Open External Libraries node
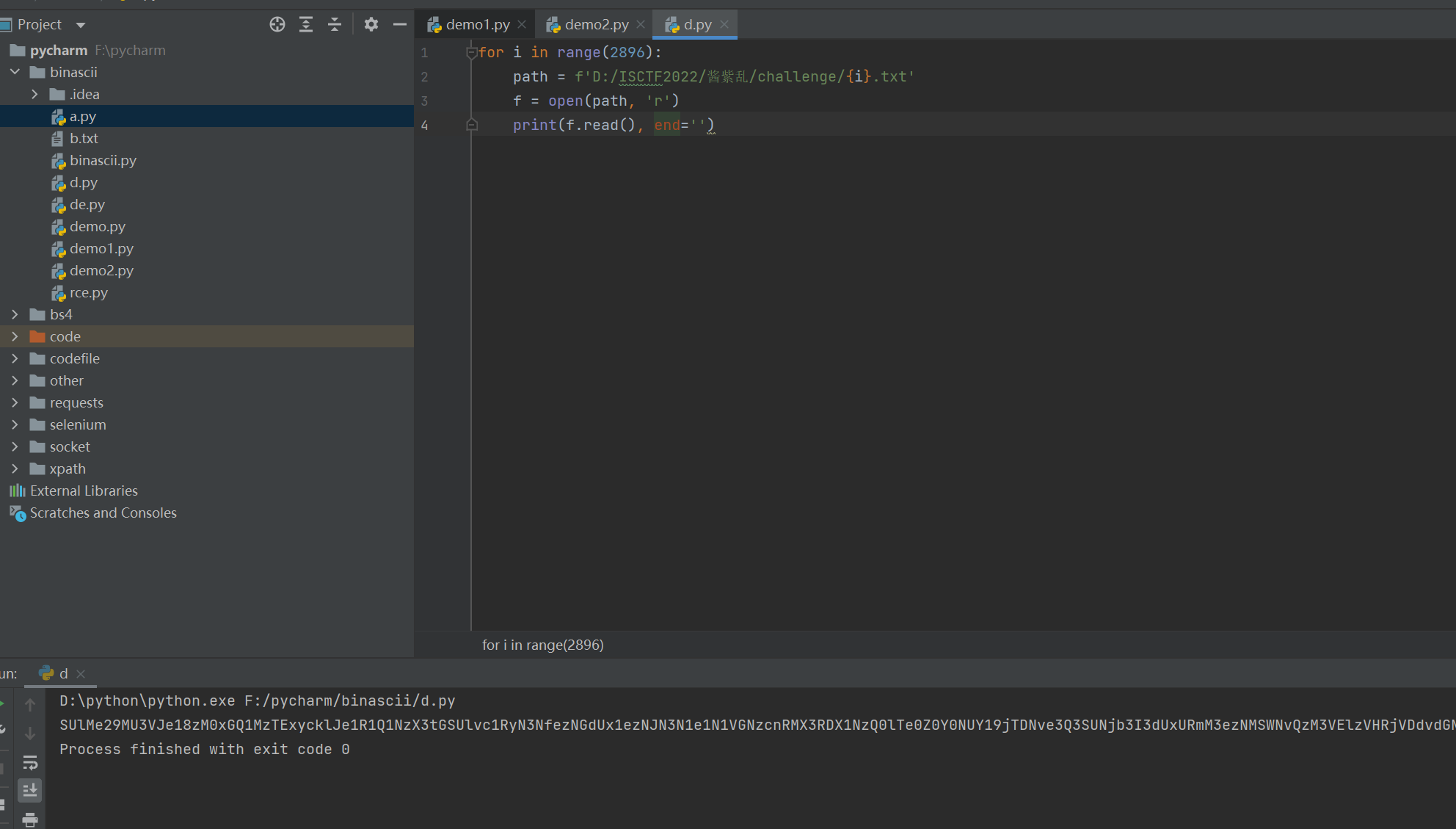1456x829 pixels. pyautogui.click(x=84, y=490)
